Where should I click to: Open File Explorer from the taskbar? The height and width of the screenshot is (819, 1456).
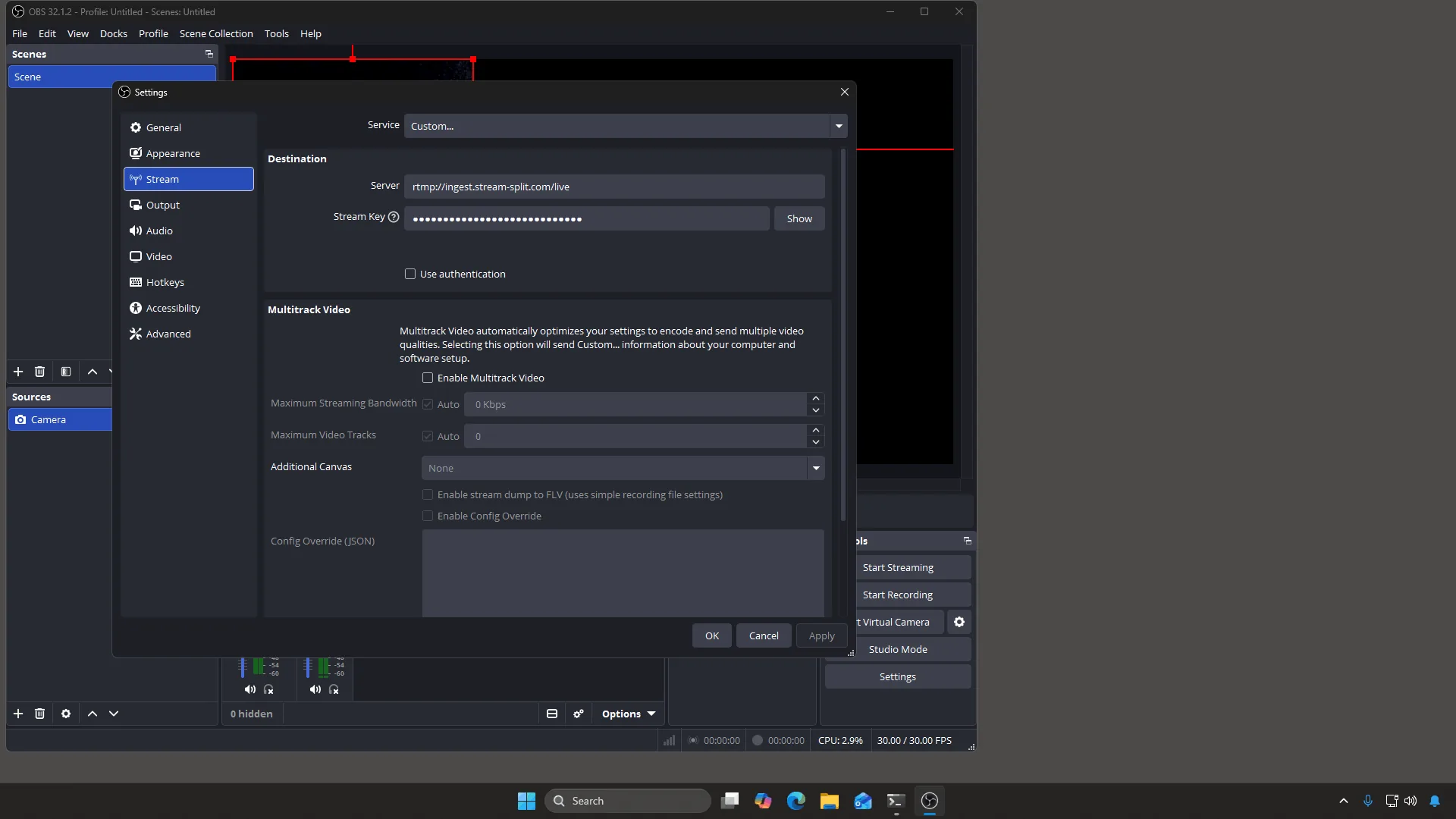829,801
